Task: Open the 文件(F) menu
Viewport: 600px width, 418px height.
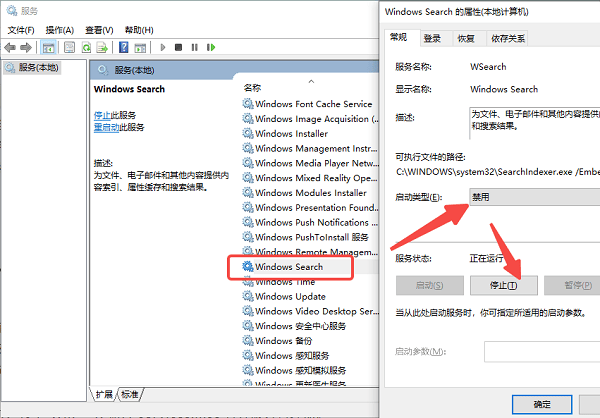Action: (x=21, y=30)
